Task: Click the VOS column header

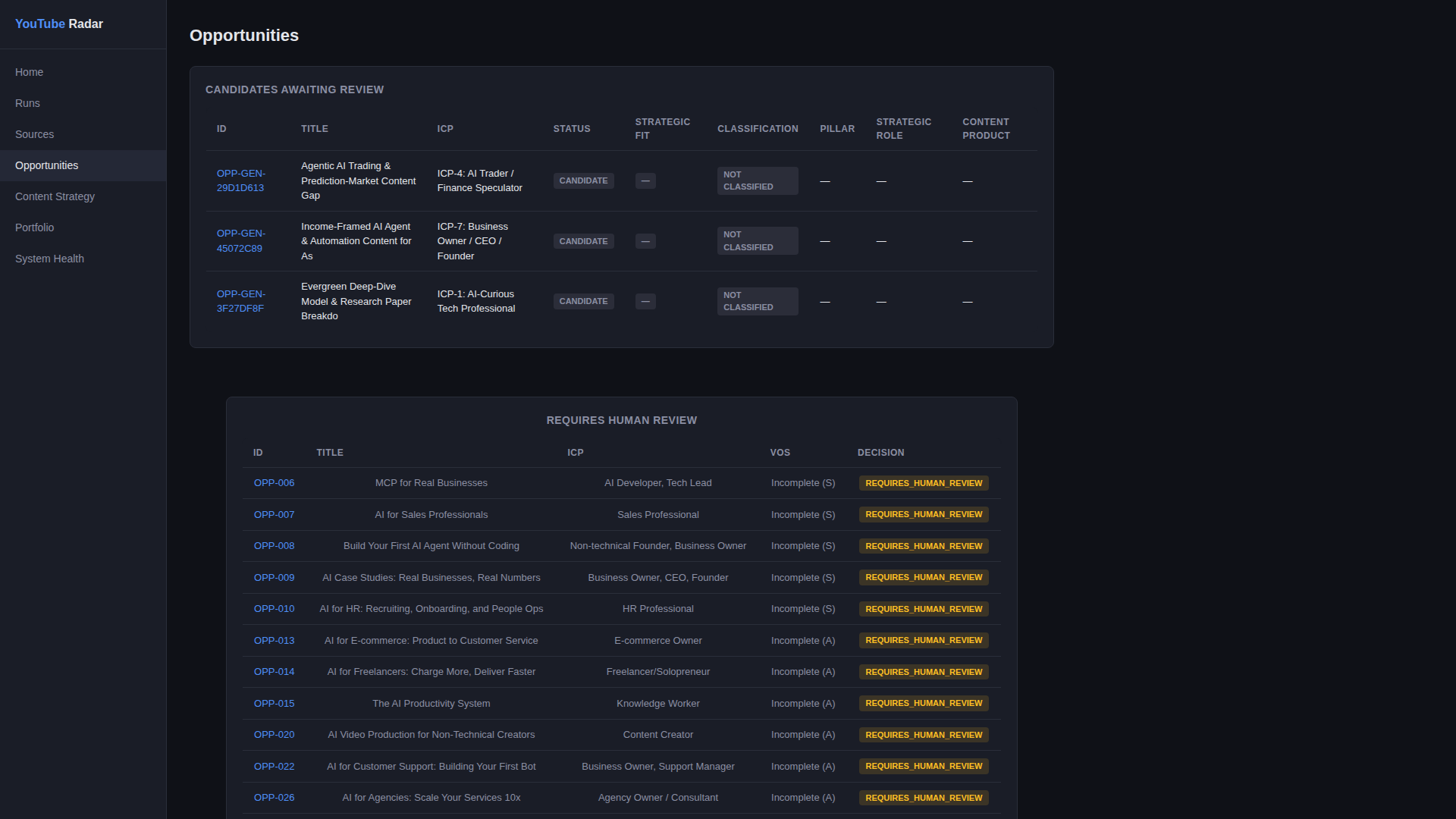Action: (780, 453)
